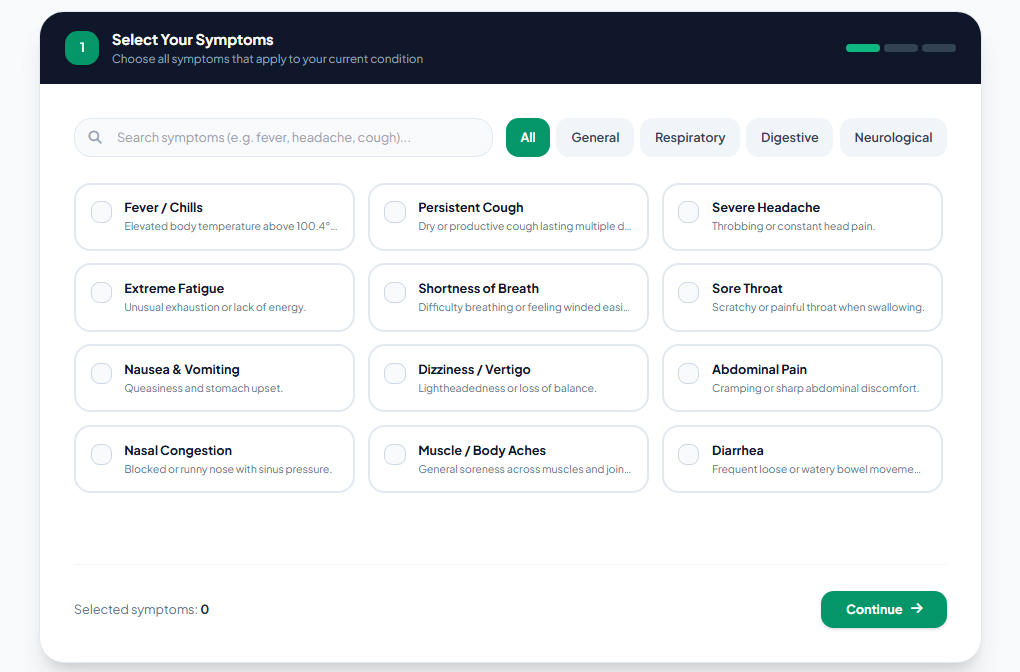Select the Digestive filter tab
This screenshot has height=672, width=1020.
point(790,137)
